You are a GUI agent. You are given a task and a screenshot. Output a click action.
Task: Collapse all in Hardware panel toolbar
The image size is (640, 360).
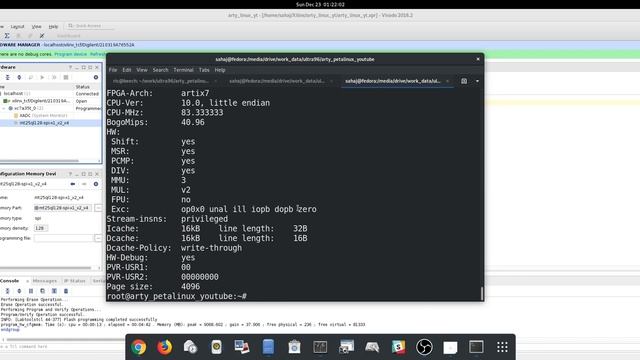(7, 77)
